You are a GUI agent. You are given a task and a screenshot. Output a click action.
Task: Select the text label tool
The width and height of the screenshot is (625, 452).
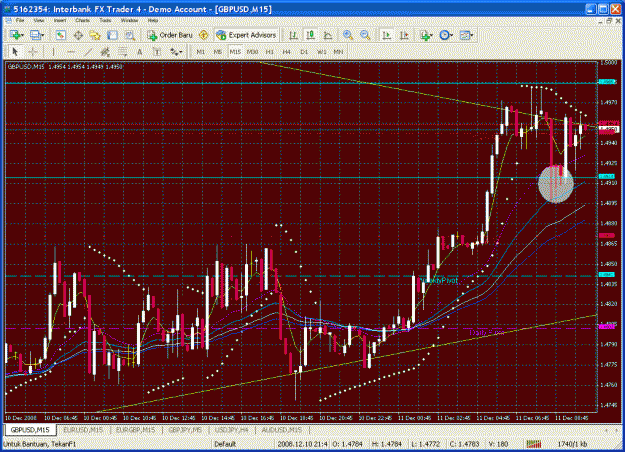tap(157, 52)
